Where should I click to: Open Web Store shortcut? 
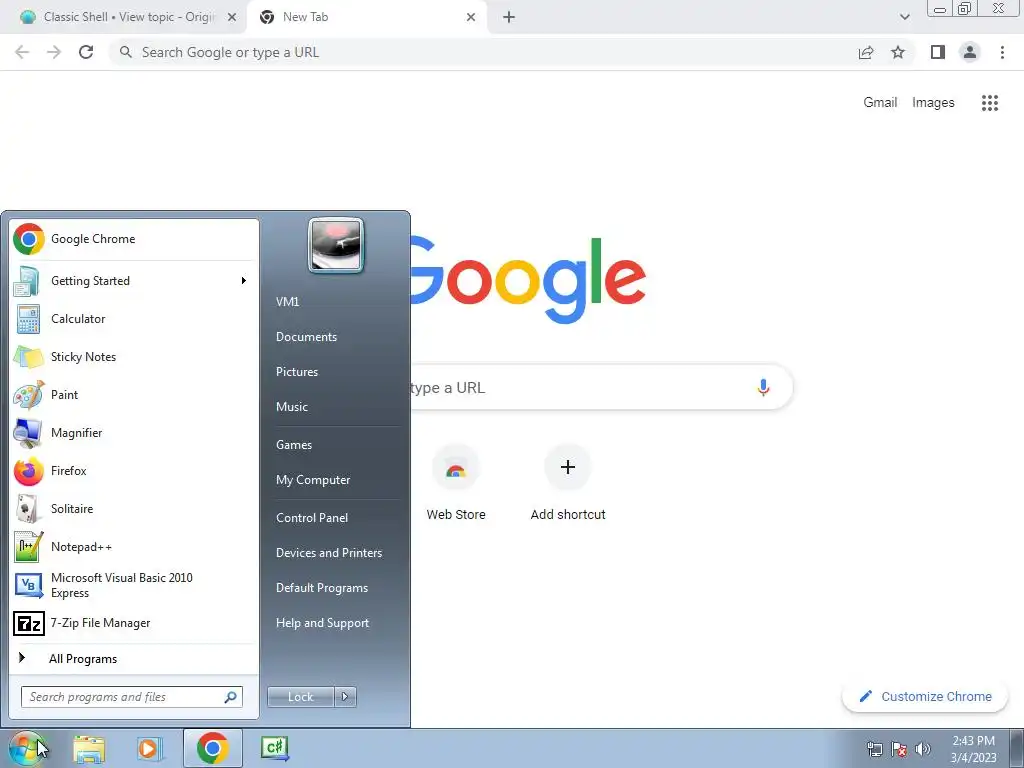[x=456, y=483]
